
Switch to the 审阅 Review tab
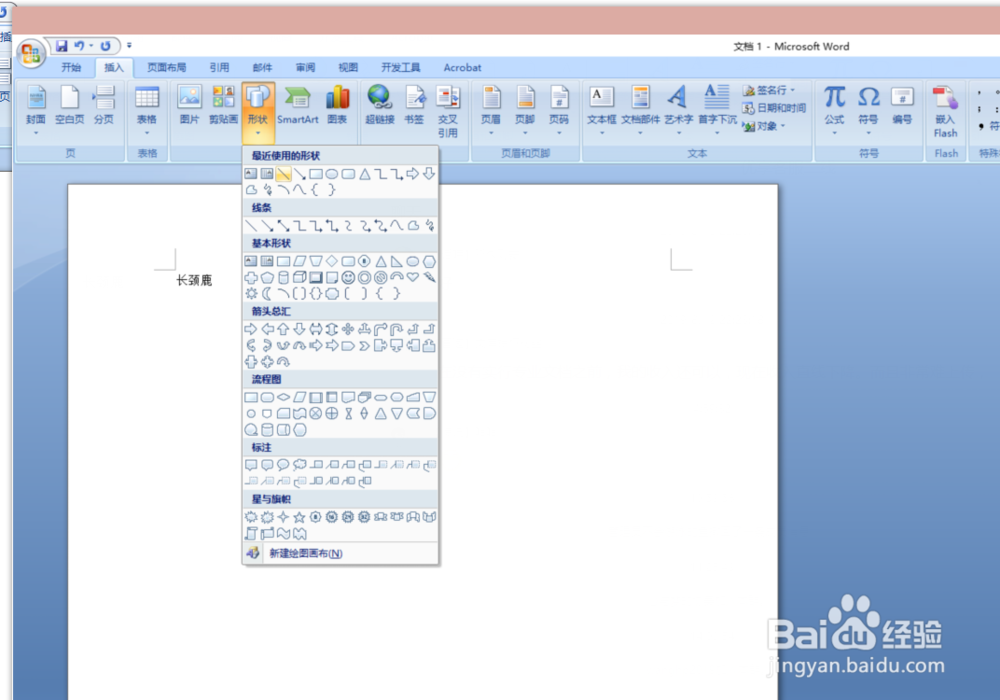tap(305, 68)
